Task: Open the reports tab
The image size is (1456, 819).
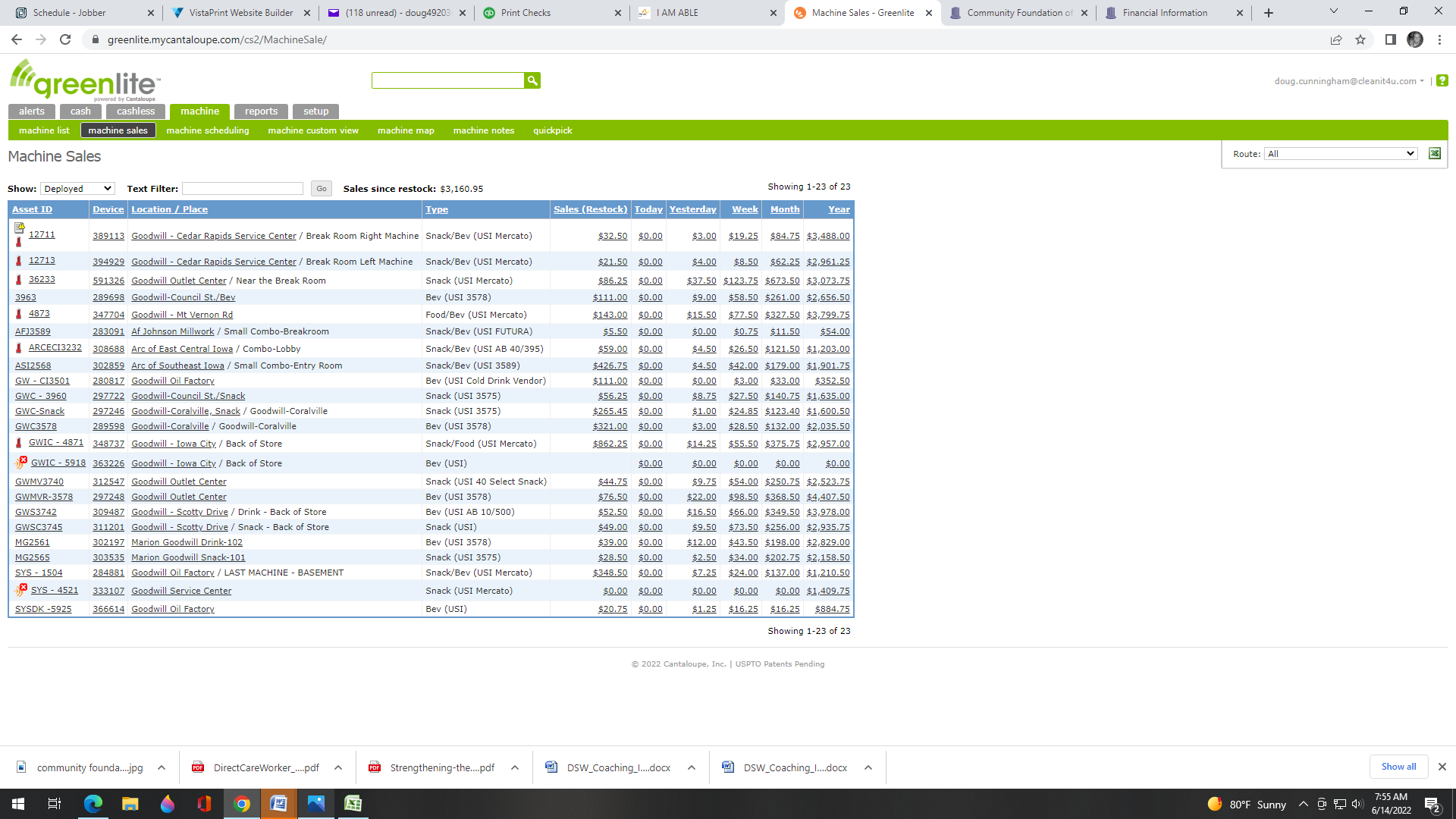Action: (261, 111)
